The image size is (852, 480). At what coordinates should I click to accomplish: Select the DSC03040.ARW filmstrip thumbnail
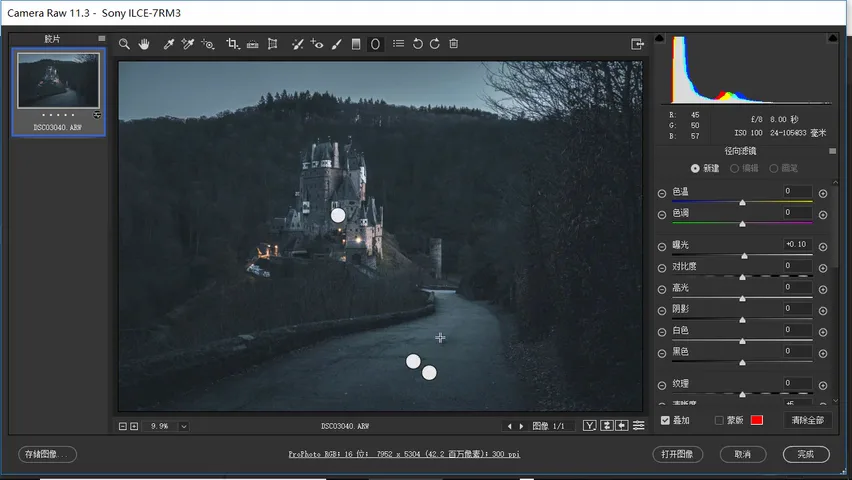click(x=58, y=80)
